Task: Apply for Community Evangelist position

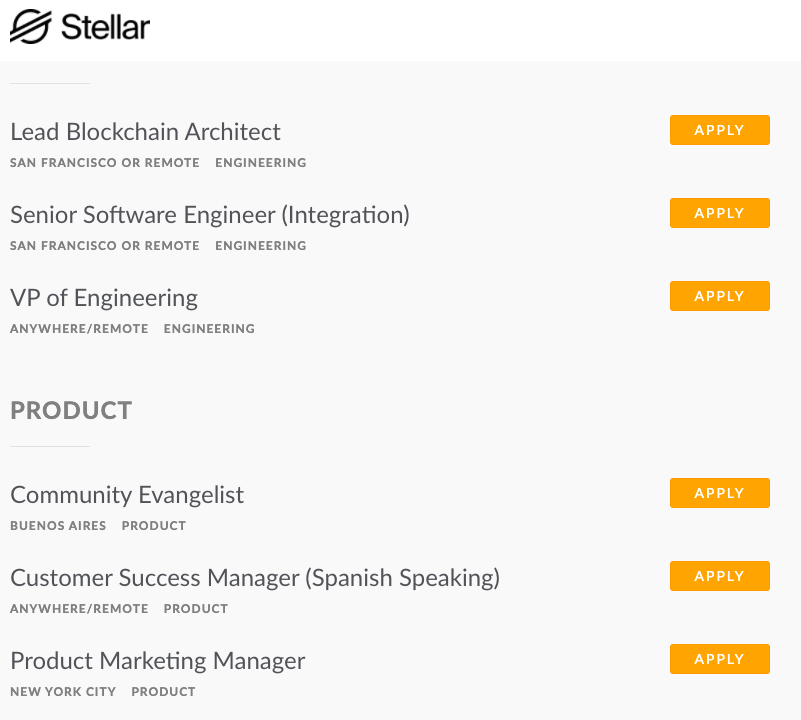Action: (x=719, y=493)
